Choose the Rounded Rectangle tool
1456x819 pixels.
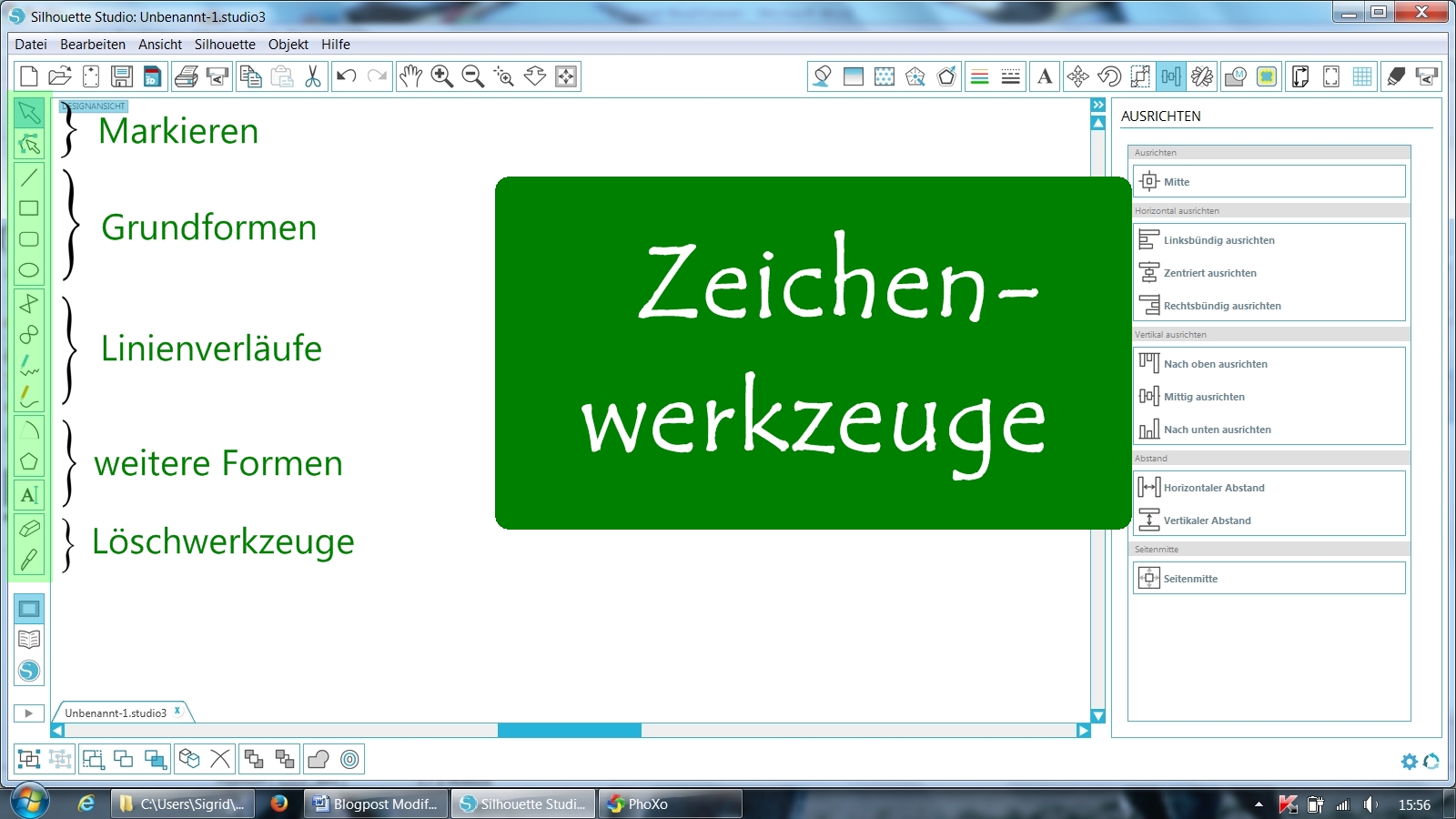(x=29, y=239)
